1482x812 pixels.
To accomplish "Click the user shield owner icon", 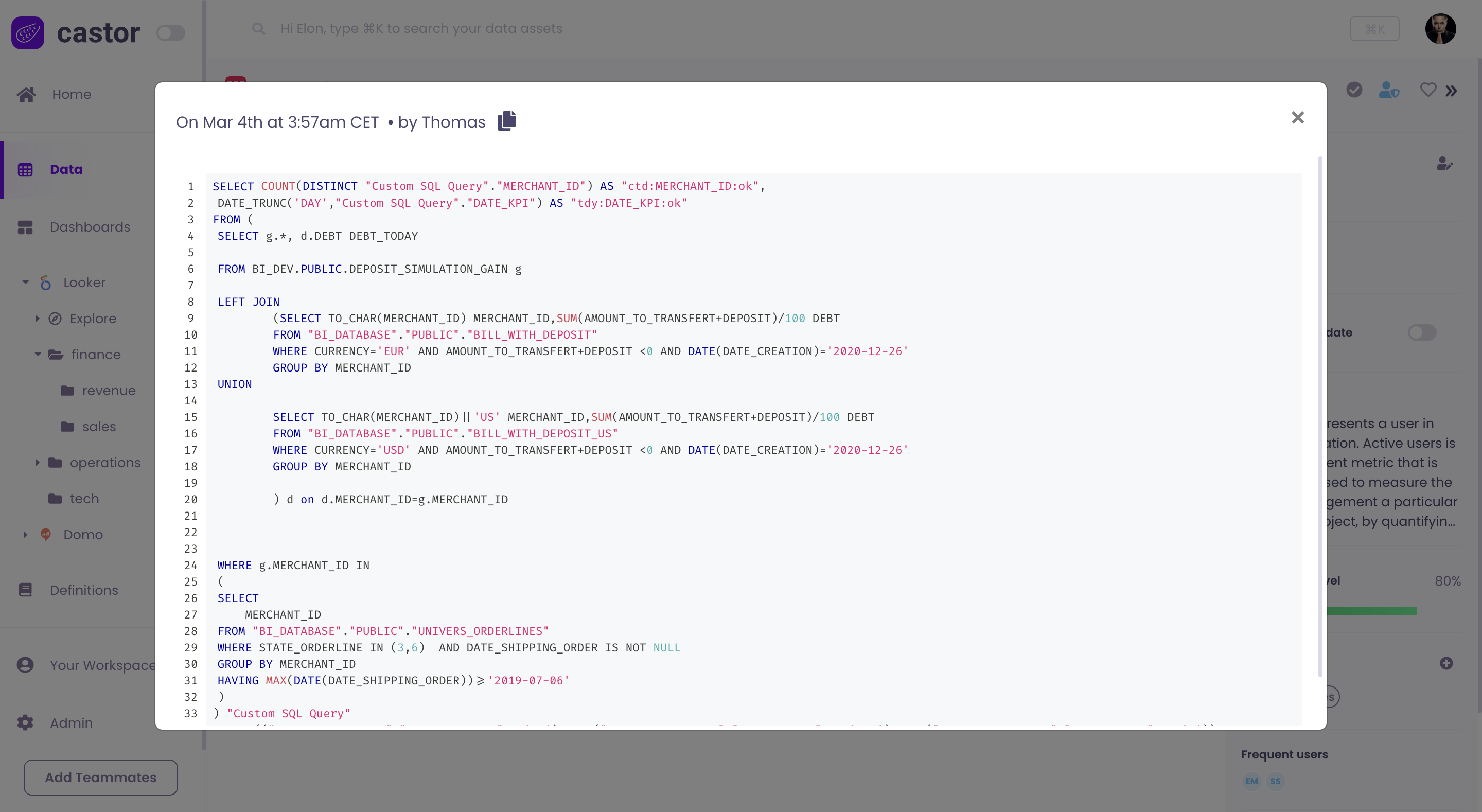I will point(1388,90).
